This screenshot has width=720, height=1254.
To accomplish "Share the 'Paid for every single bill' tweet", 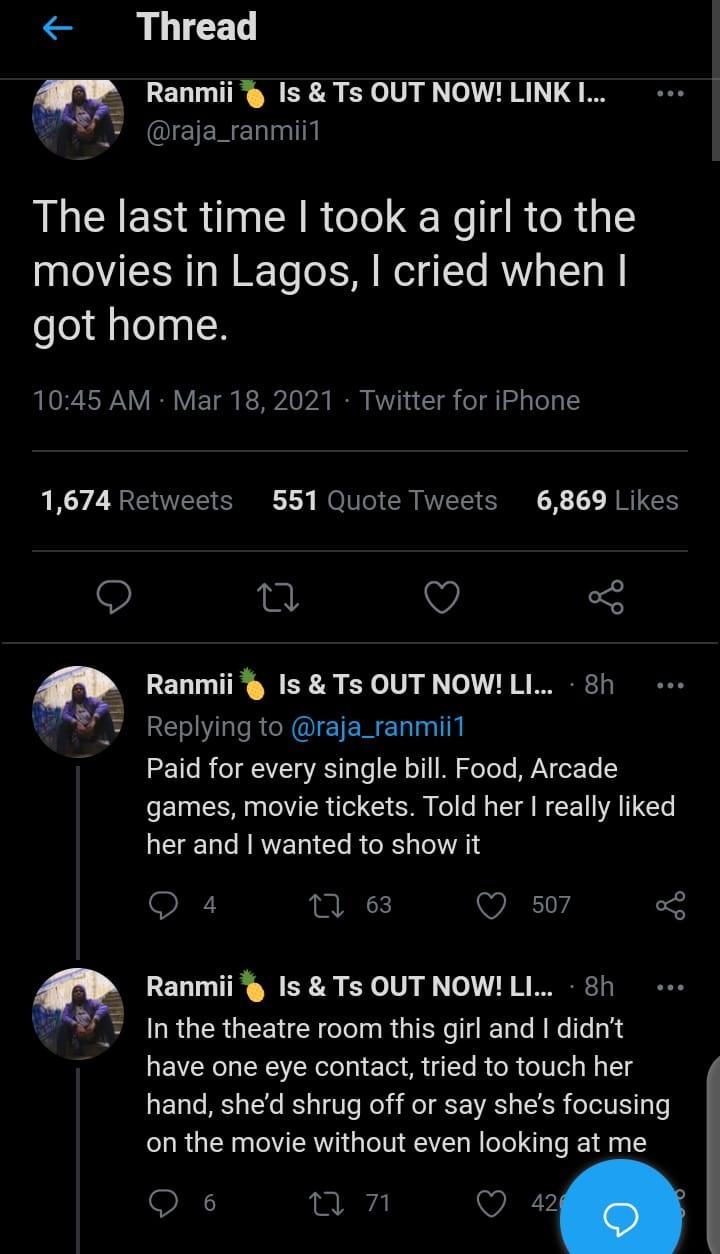I will (670, 905).
